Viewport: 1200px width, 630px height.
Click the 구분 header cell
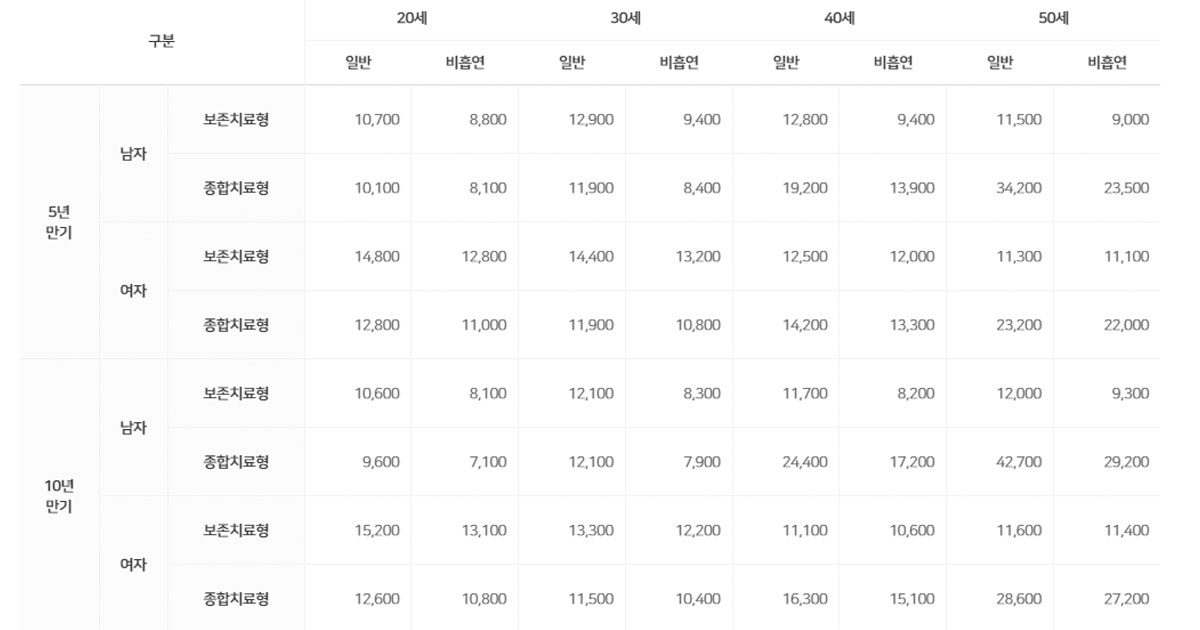click(x=161, y=42)
